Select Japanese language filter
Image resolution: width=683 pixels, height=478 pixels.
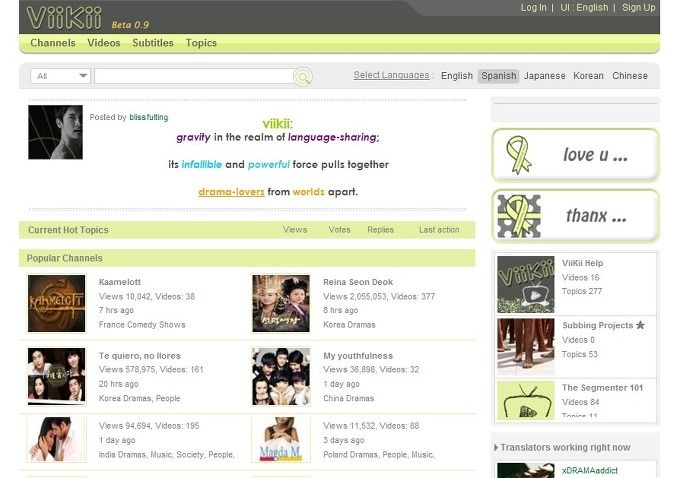coord(544,76)
